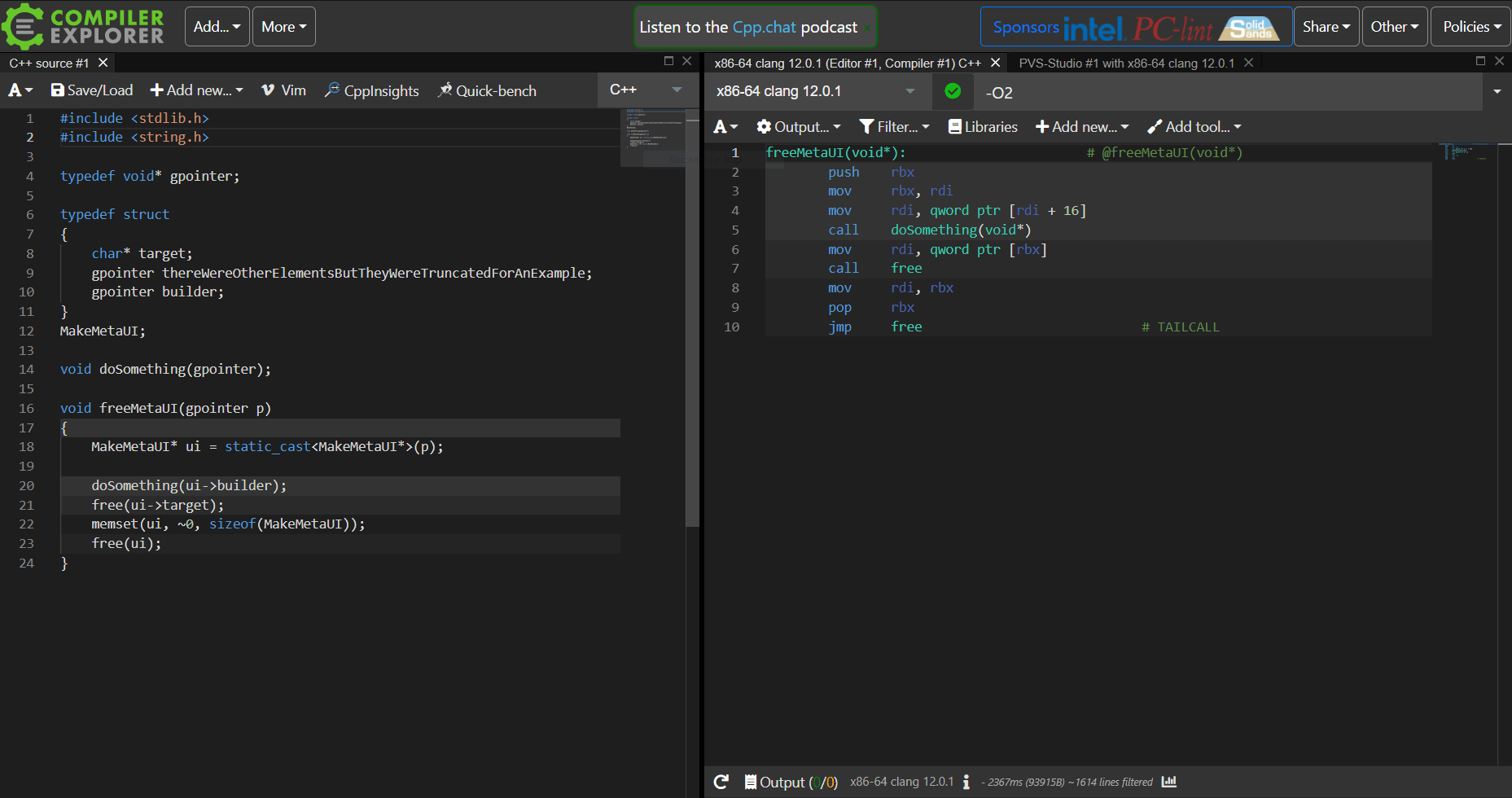
Task: Click the build timing chart icon
Action: 1169,782
